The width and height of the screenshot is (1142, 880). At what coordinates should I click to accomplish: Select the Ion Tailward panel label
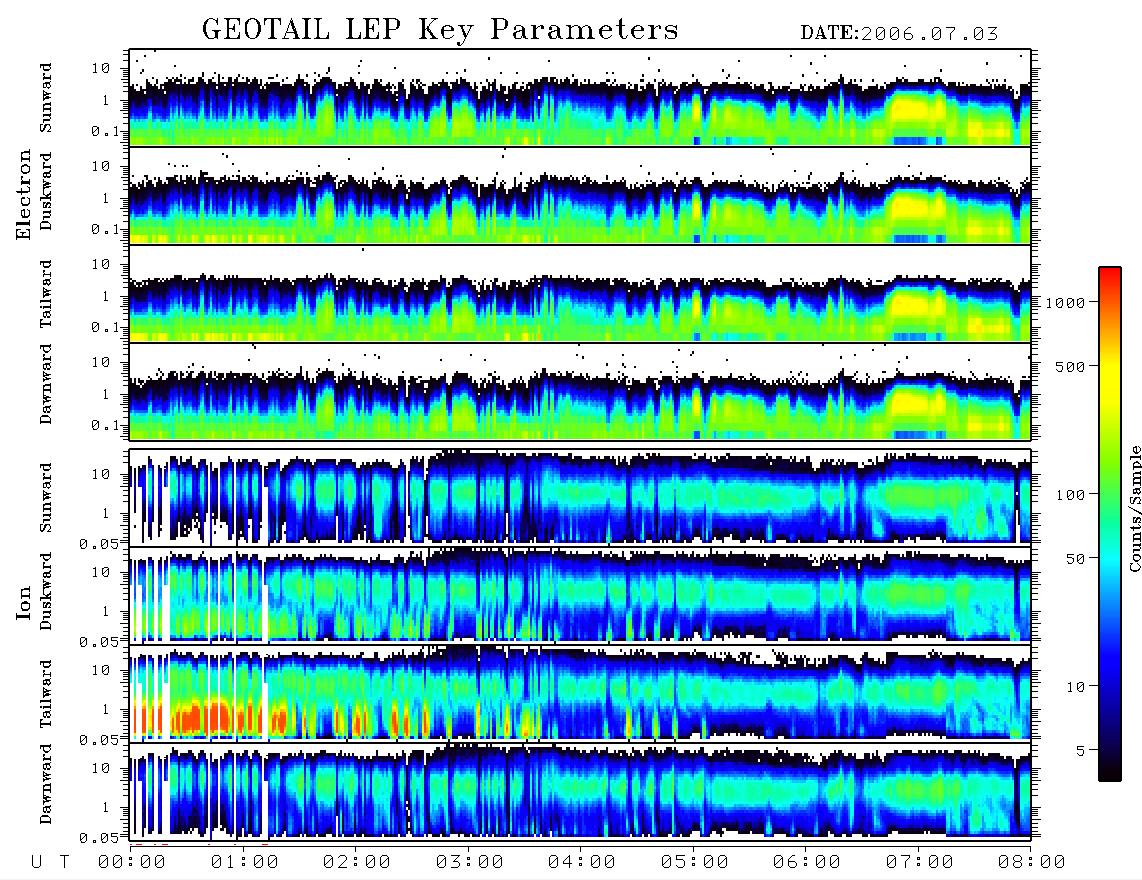tap(46, 694)
